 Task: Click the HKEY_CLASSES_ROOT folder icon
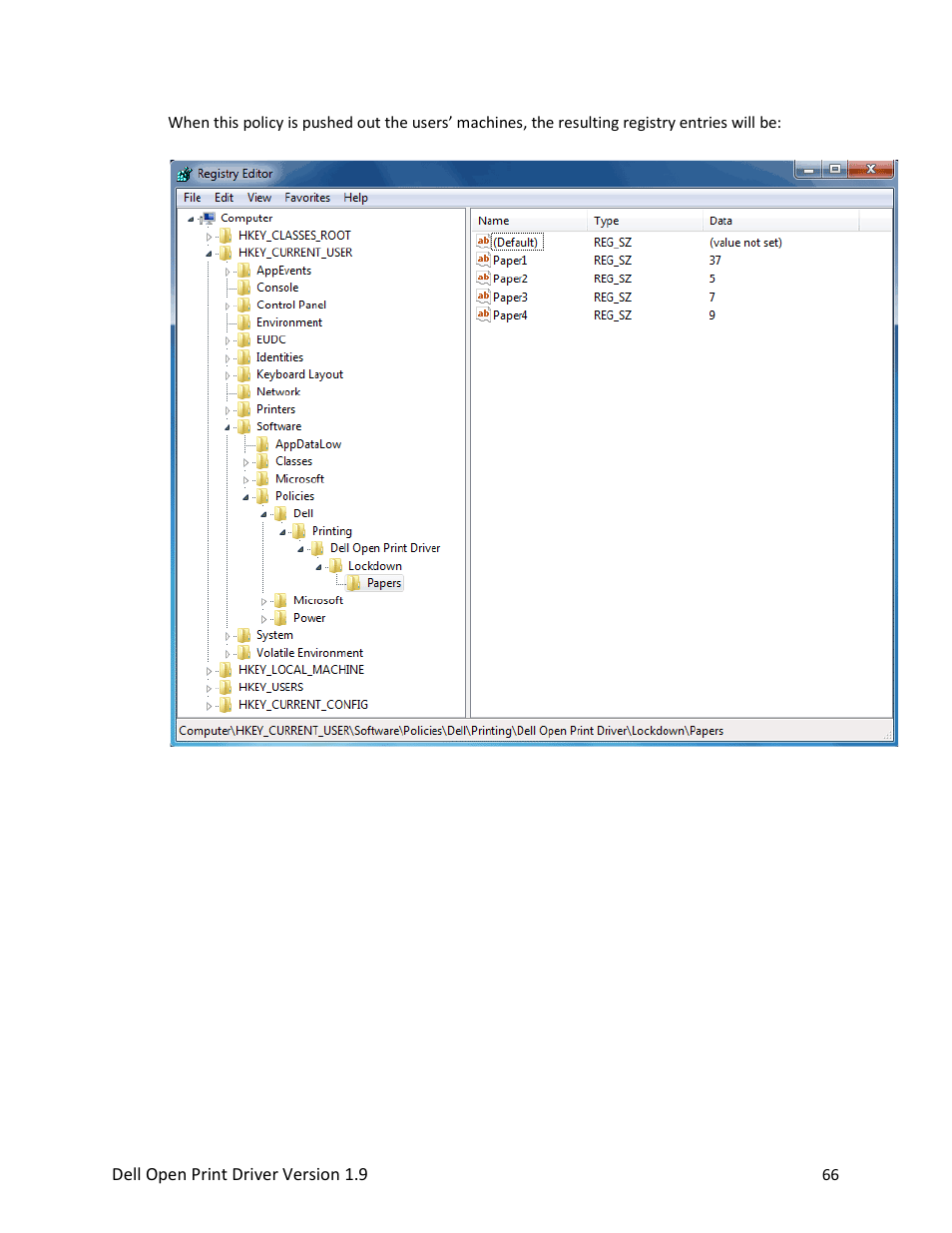(226, 236)
